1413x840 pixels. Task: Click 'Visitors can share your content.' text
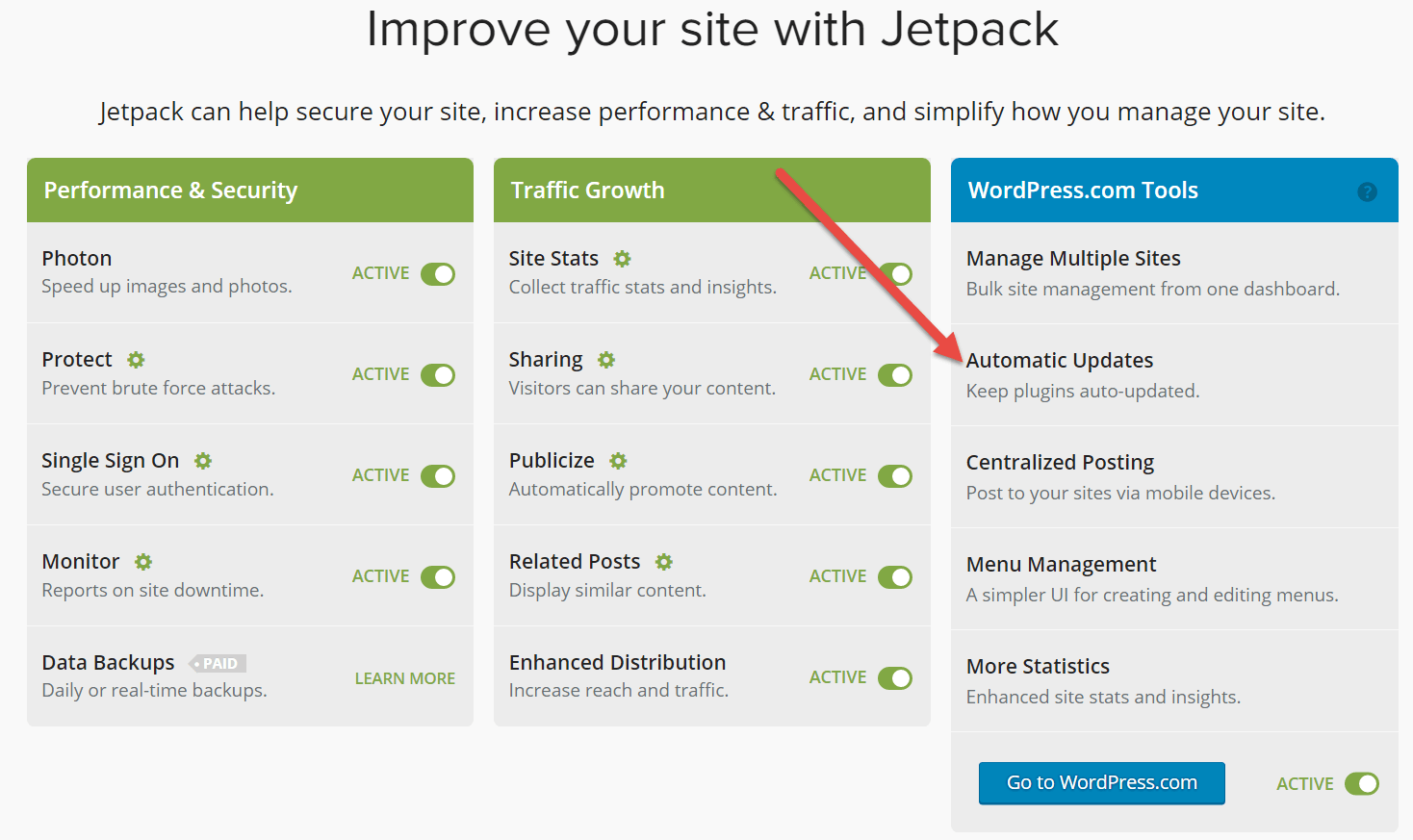(642, 389)
